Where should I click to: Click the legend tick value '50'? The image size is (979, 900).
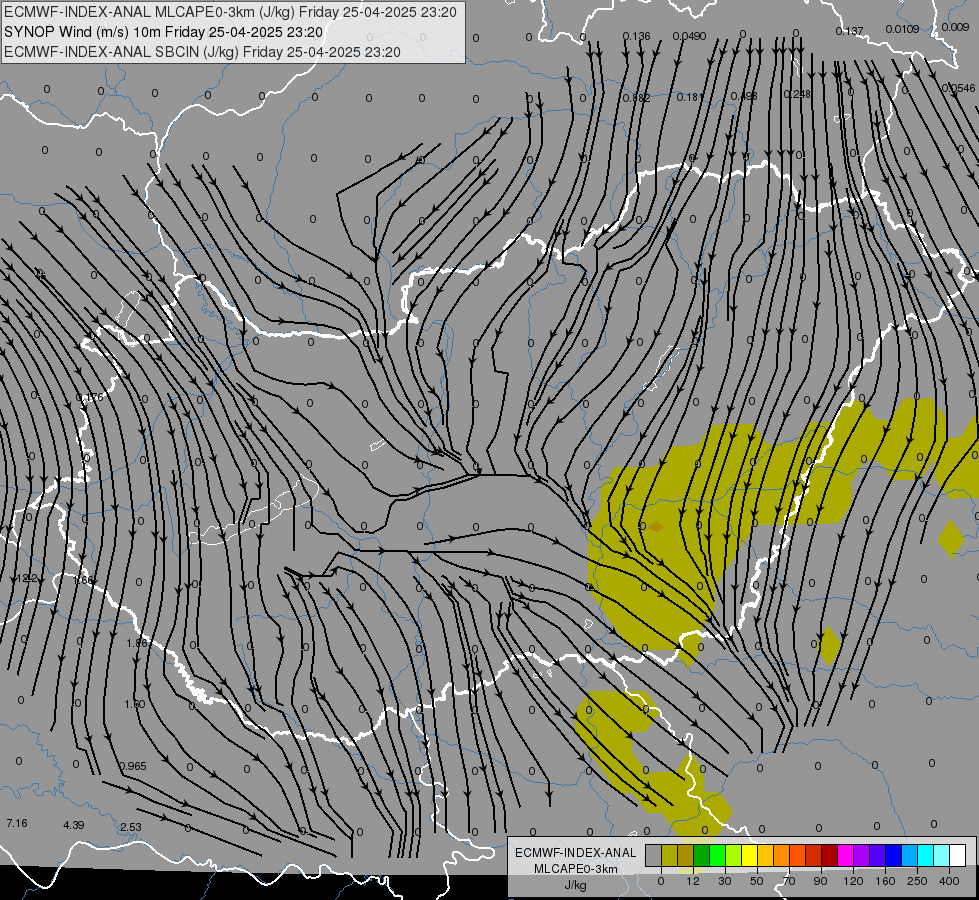(757, 881)
